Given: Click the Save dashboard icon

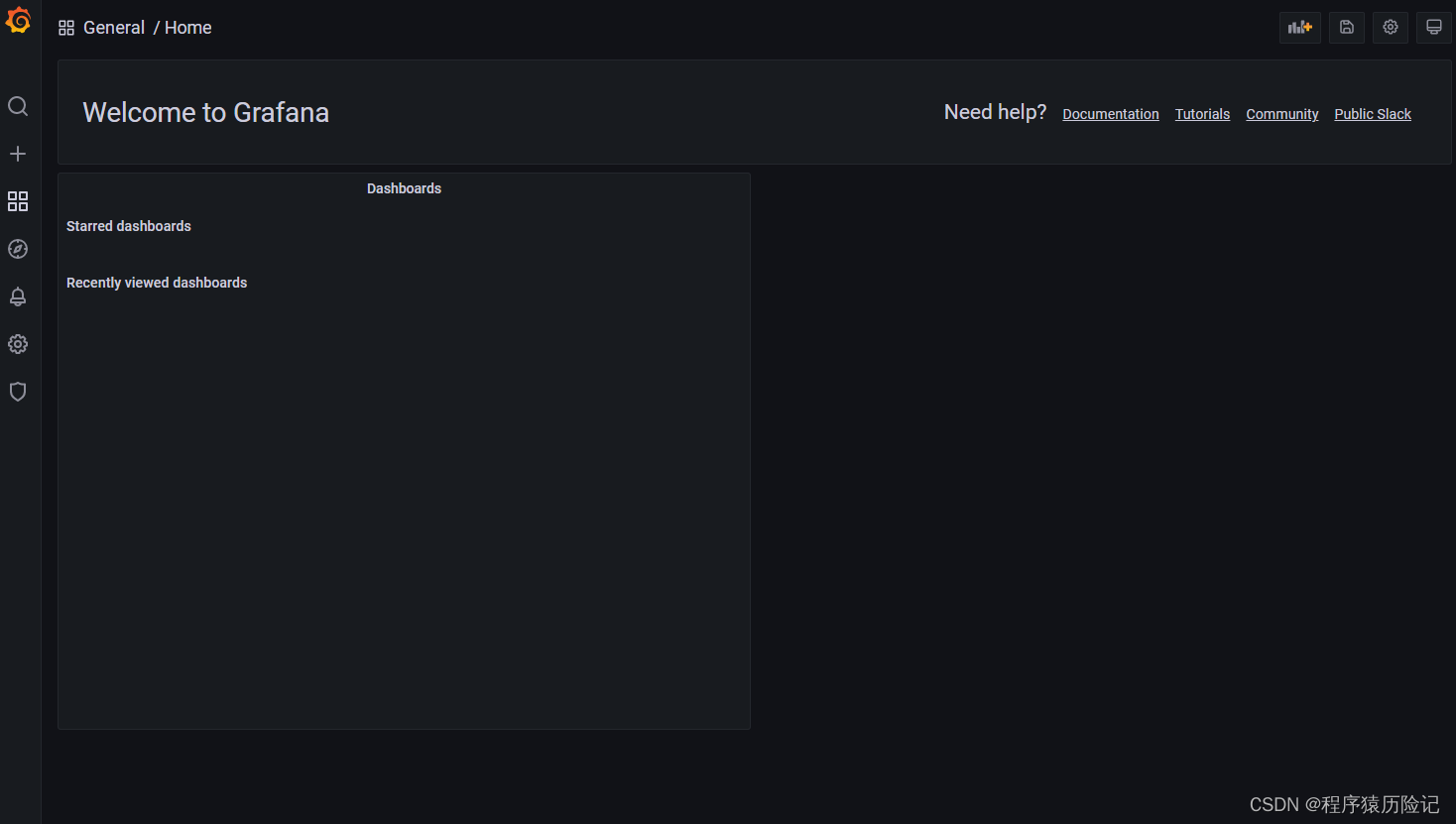Looking at the screenshot, I should 1347,28.
